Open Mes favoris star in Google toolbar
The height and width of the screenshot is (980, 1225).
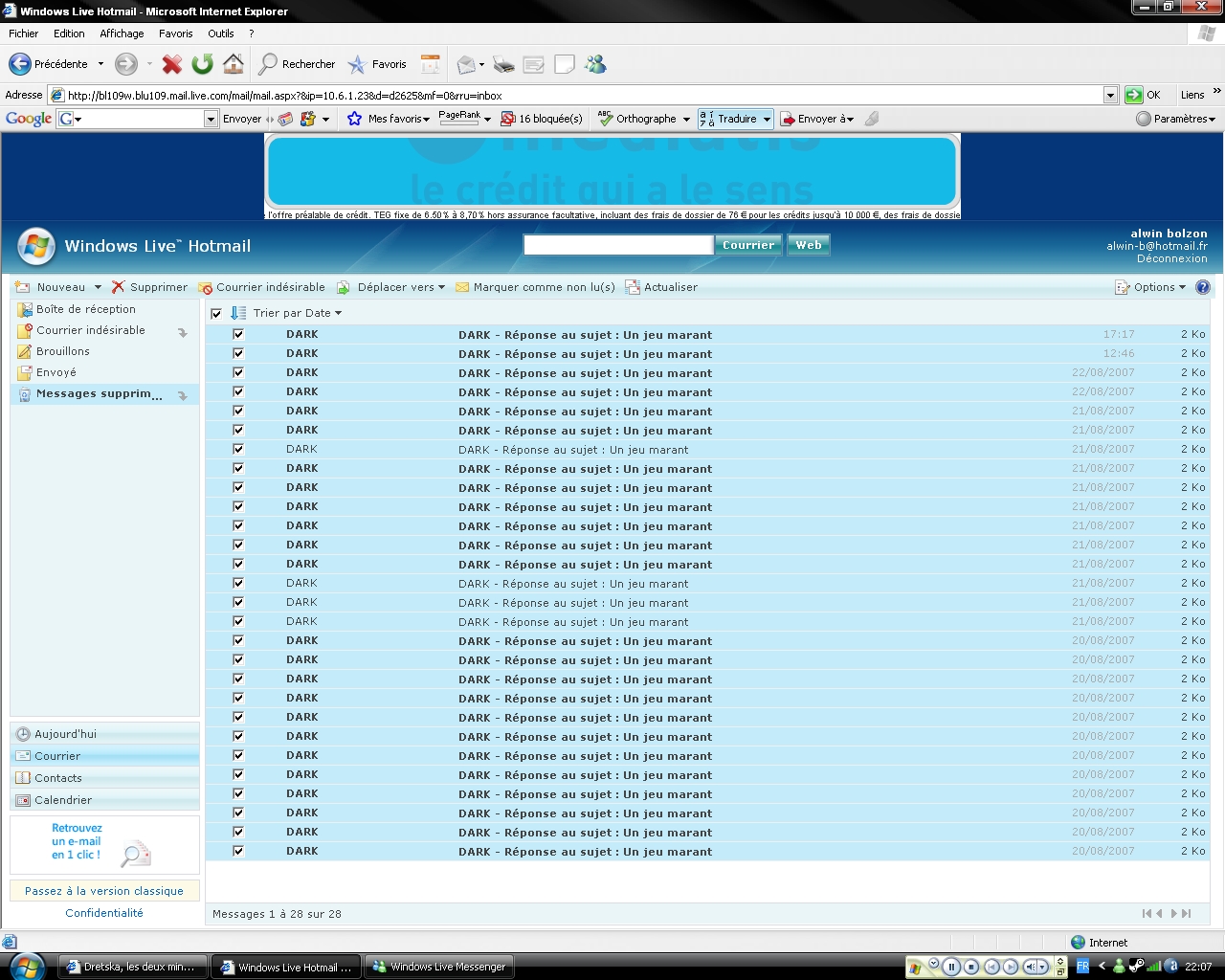point(354,119)
